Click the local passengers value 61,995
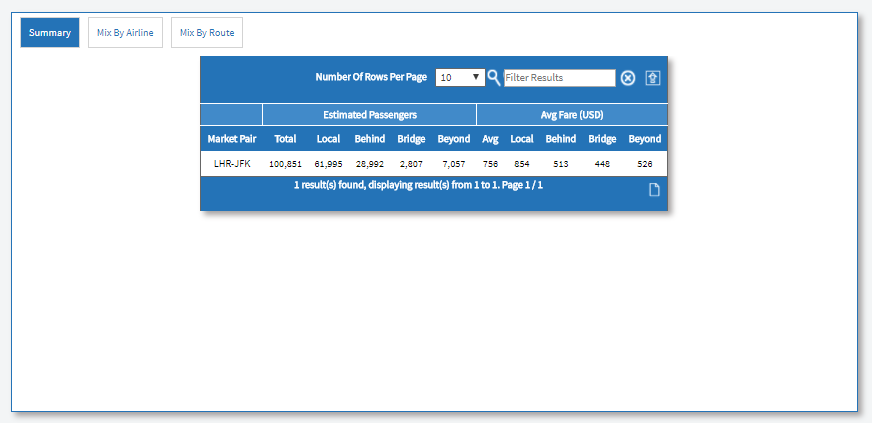The width and height of the screenshot is (872, 423). click(x=328, y=165)
